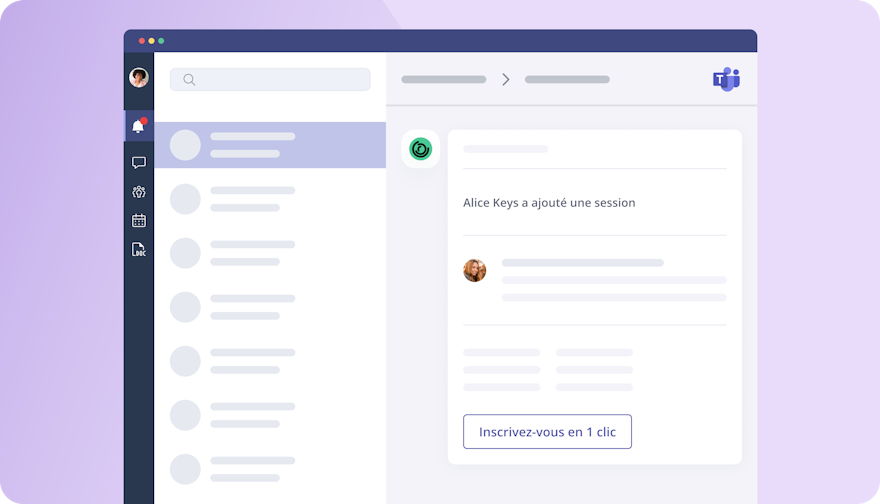The width and height of the screenshot is (880, 504).
Task: Open the teams people icon in sidebar
Action: pyautogui.click(x=139, y=192)
